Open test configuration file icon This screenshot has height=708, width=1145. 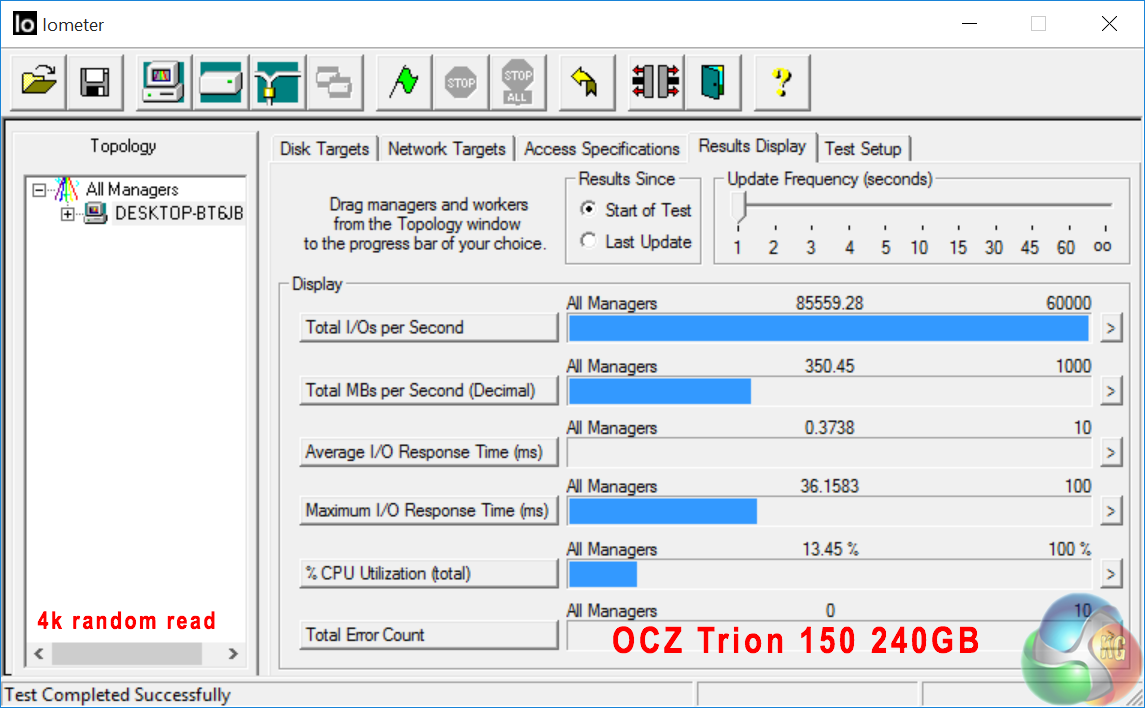pos(39,82)
